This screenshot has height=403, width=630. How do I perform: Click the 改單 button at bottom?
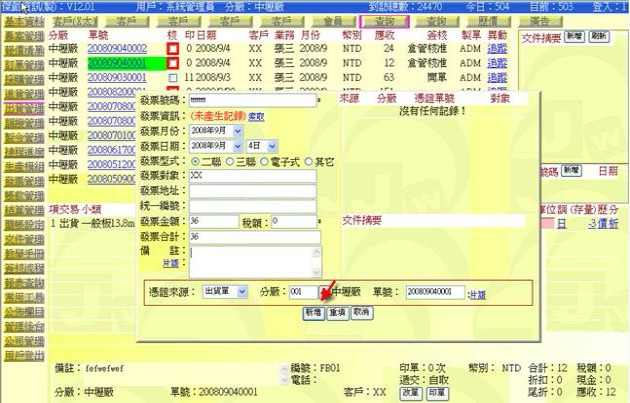pos(411,394)
